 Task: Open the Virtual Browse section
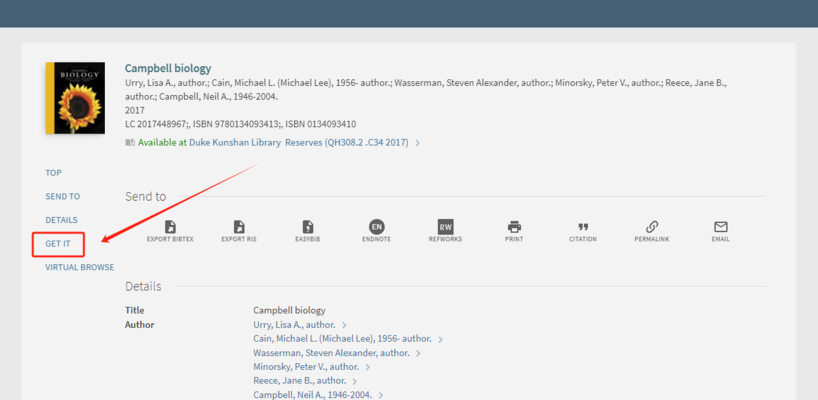click(x=79, y=267)
